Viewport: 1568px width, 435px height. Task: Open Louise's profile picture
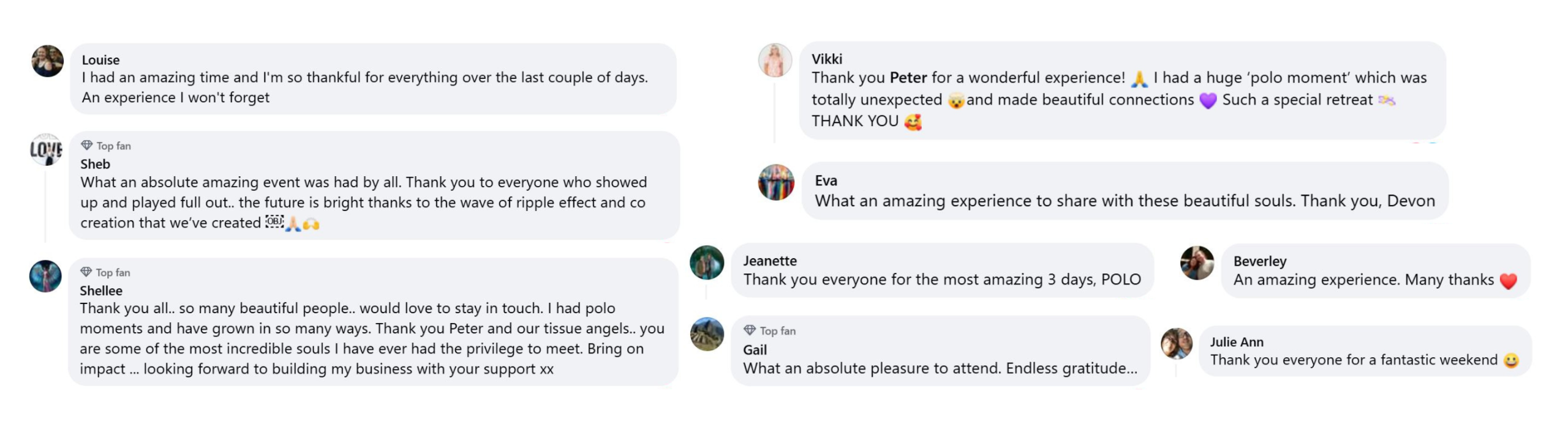[48, 61]
